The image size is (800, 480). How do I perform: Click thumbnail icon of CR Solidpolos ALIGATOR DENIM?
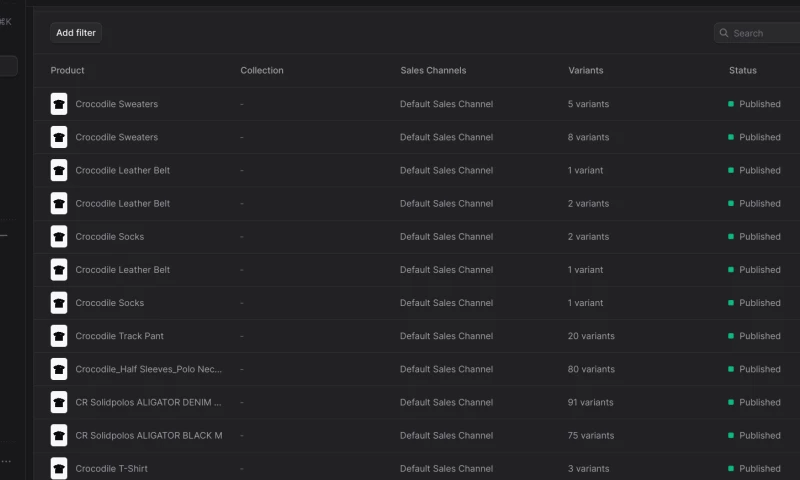click(x=59, y=402)
